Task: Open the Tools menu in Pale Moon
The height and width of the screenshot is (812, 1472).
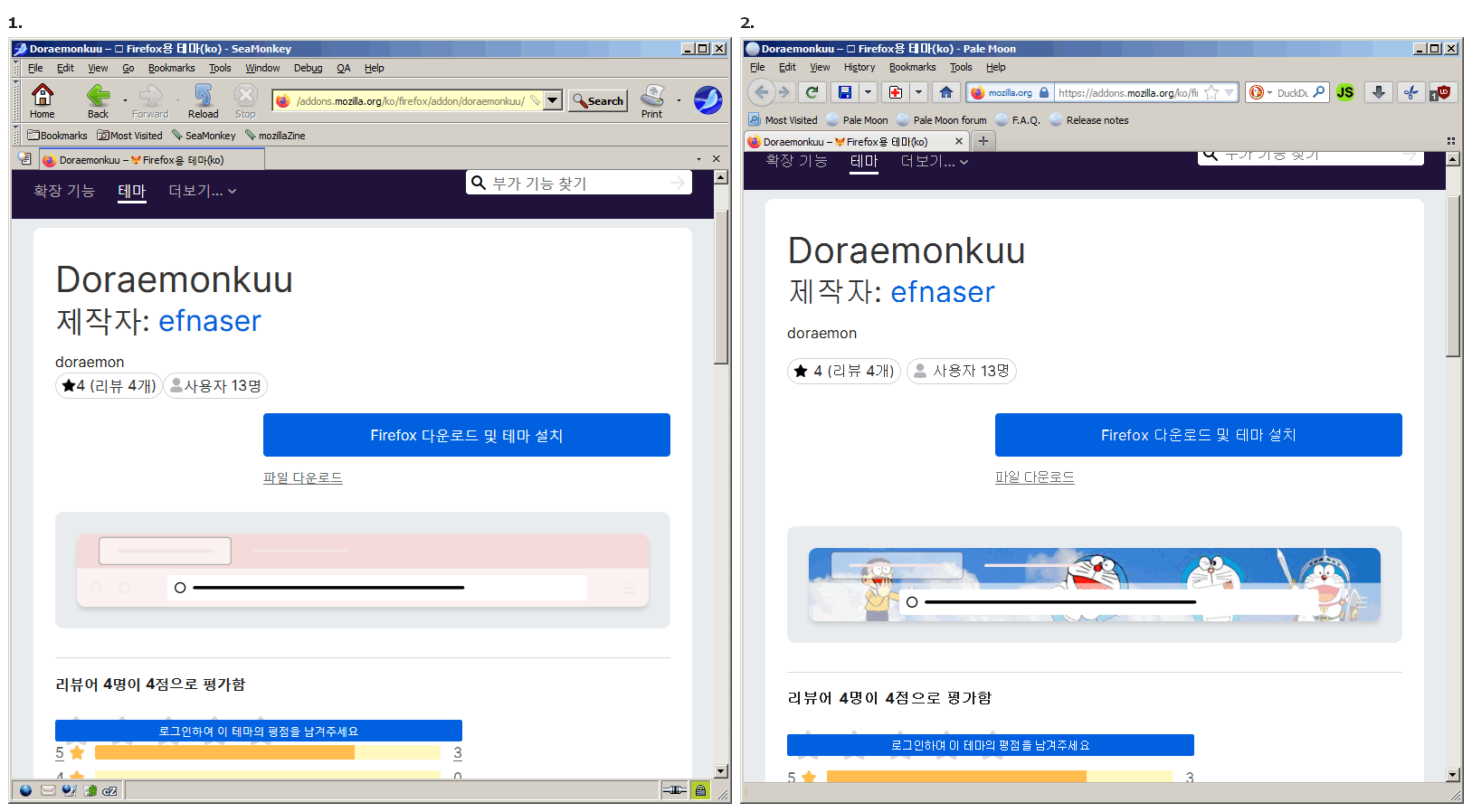Action: click(961, 67)
